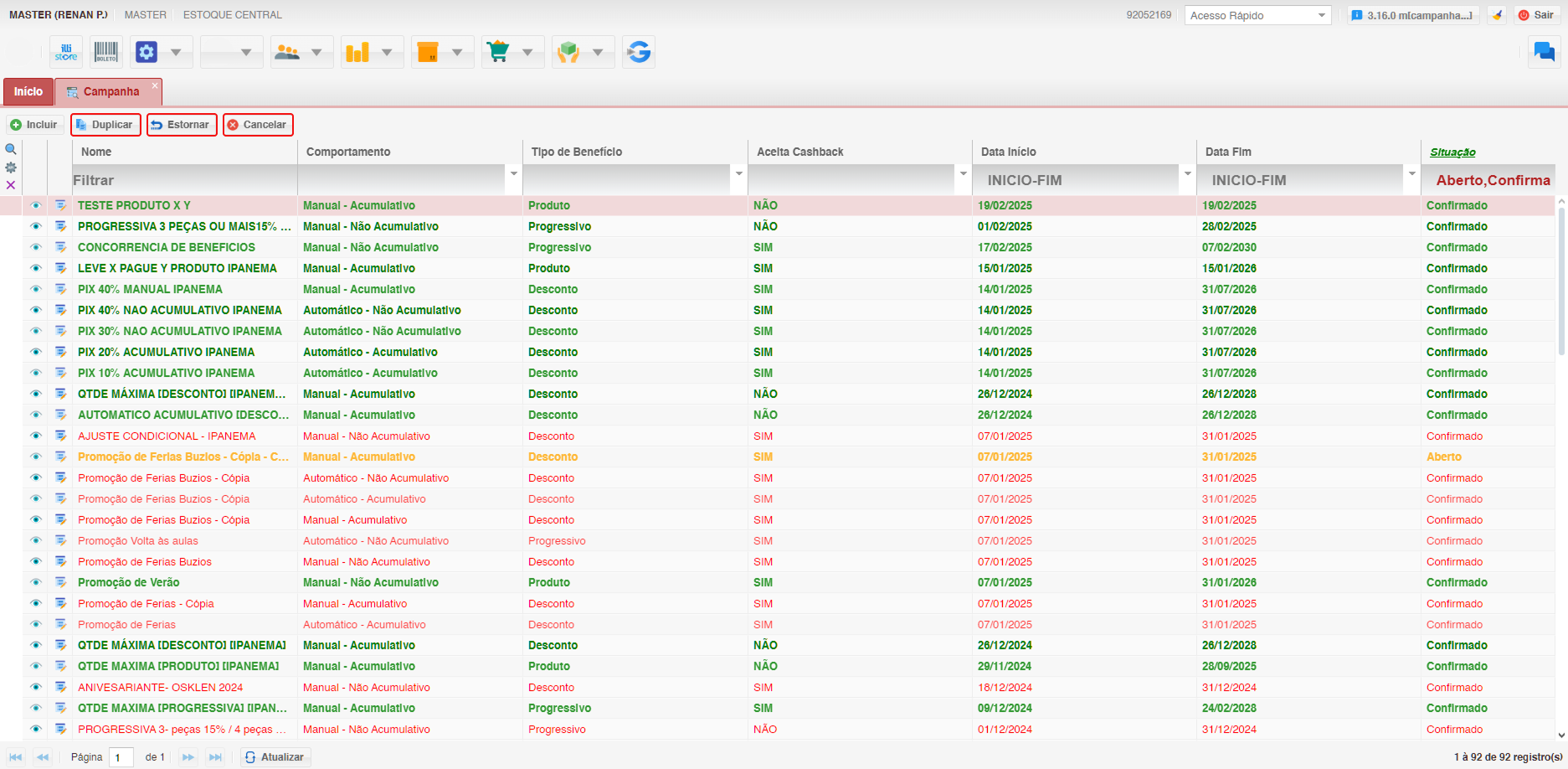Click the broom clear cache icon

[1497, 15]
